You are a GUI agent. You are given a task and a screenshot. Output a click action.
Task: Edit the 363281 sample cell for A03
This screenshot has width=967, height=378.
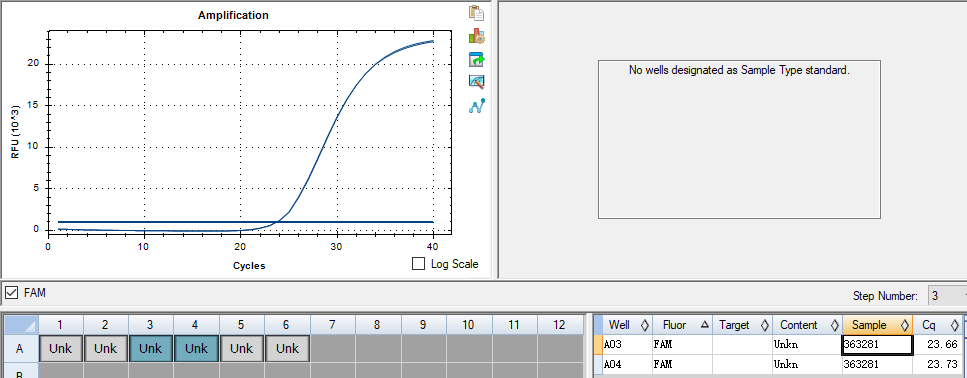[x=878, y=345]
